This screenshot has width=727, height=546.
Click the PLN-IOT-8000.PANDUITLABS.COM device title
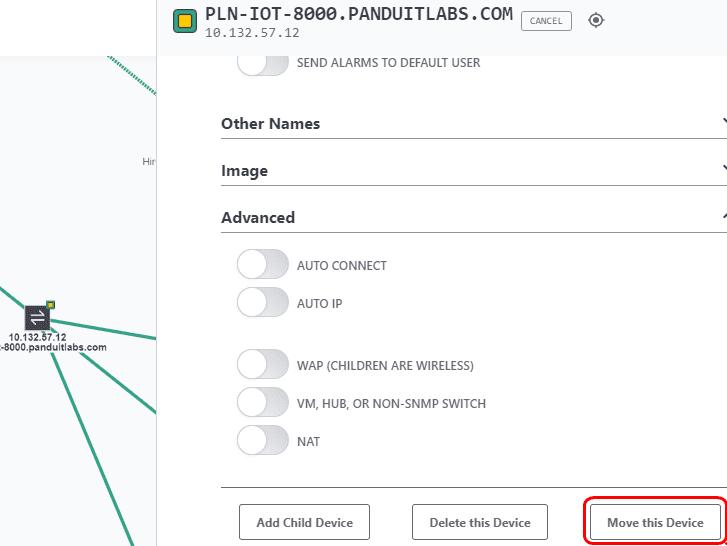coord(359,14)
